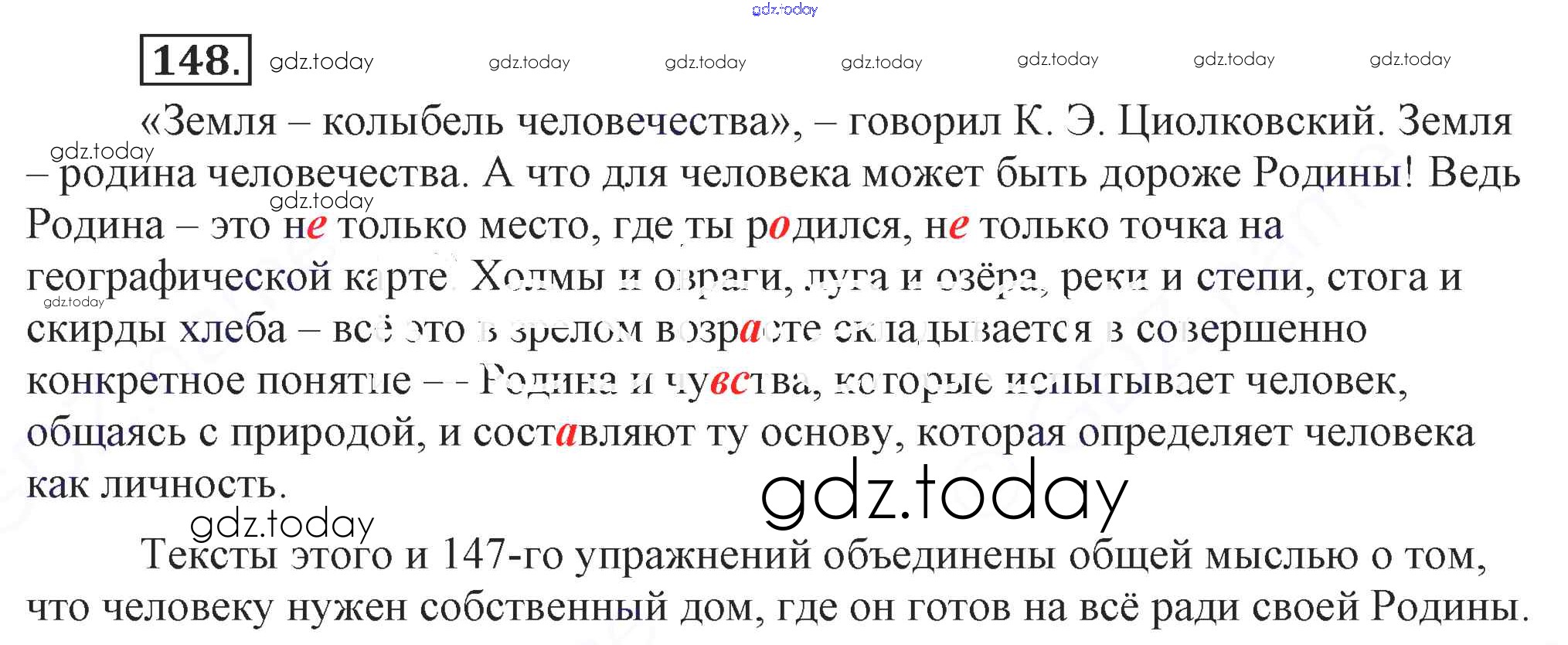This screenshot has height=645, width=1568.
Task: Click the word Циолковский
Action: [1250, 121]
